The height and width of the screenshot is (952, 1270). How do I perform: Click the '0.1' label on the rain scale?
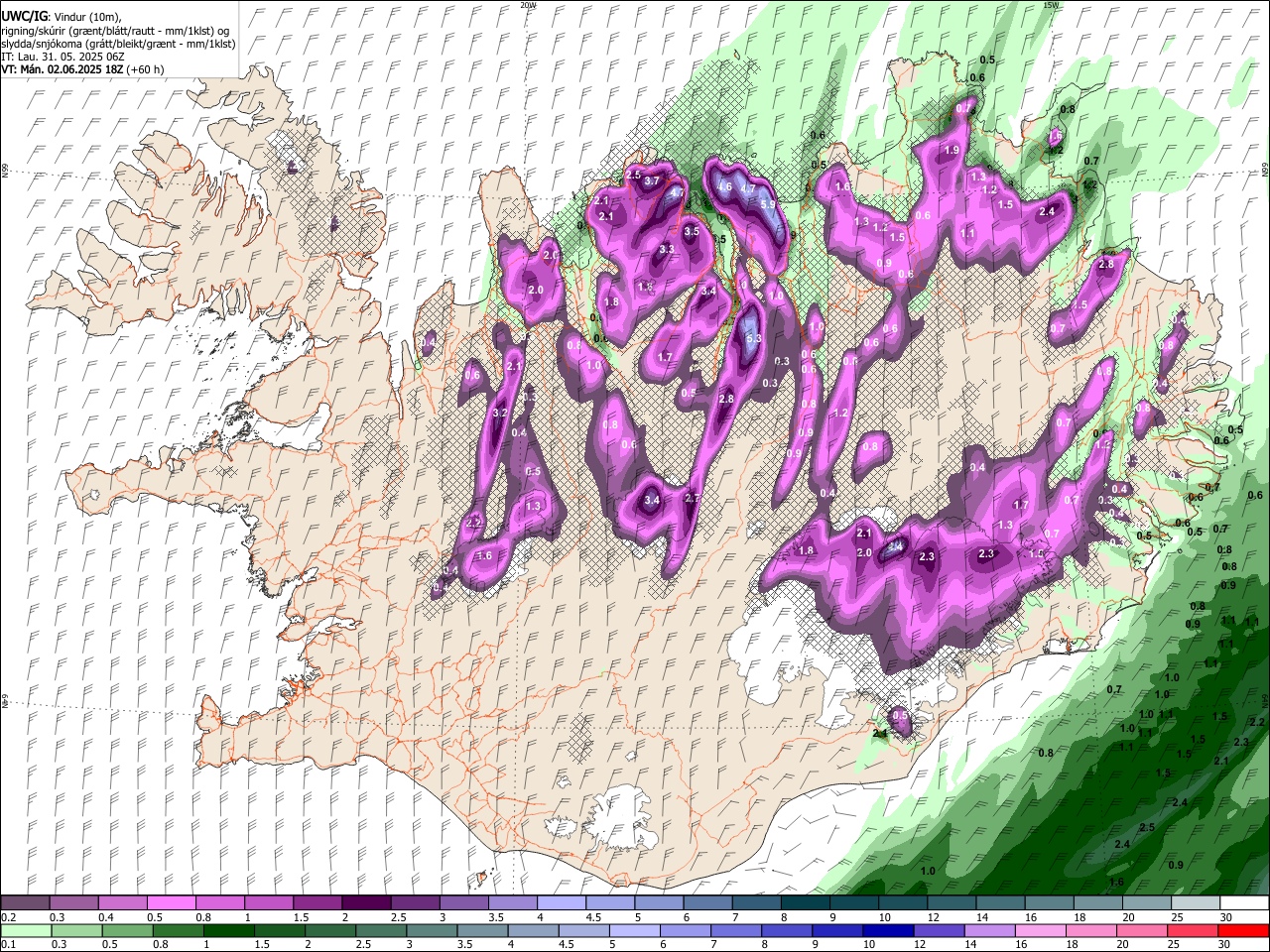click(7, 944)
